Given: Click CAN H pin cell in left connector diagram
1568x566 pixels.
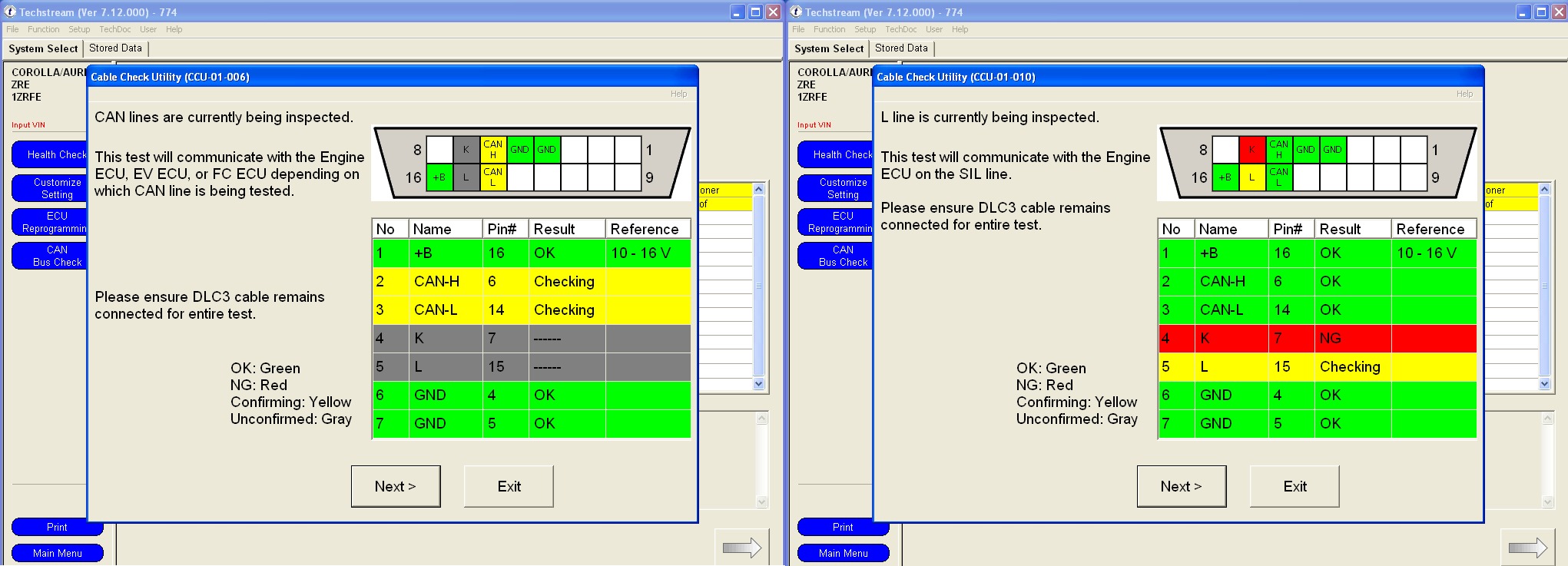Looking at the screenshot, I should [x=492, y=149].
